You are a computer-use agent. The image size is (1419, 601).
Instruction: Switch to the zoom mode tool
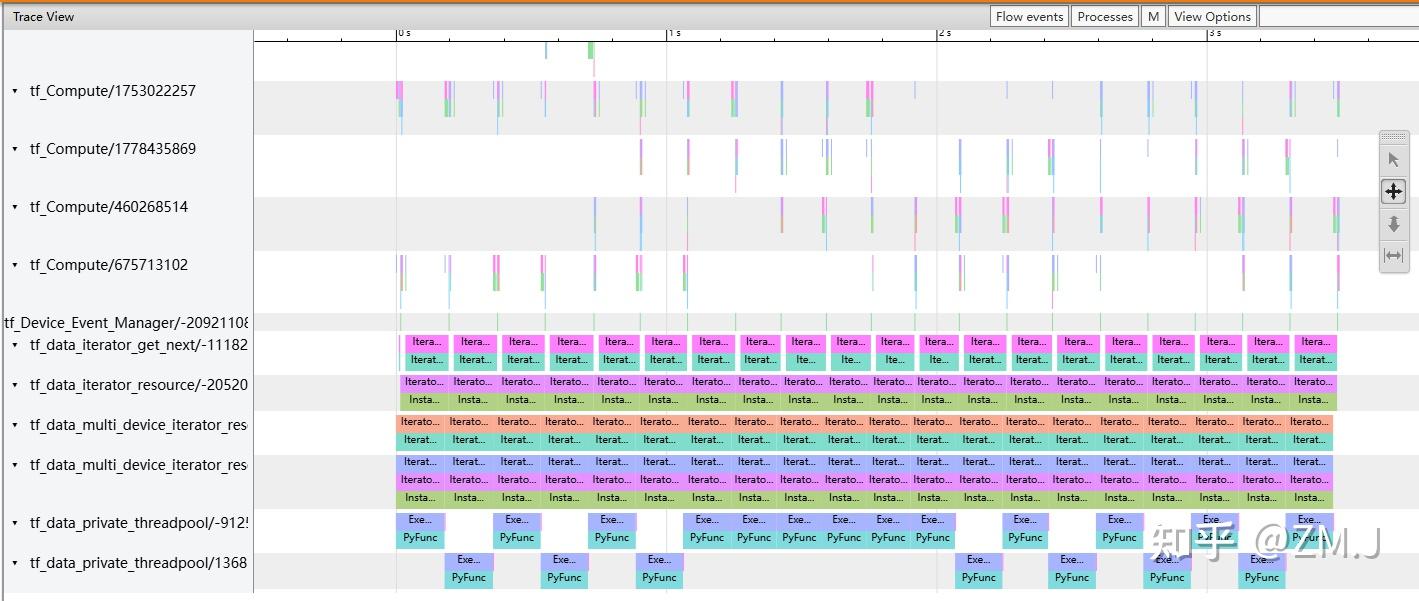[x=1394, y=224]
